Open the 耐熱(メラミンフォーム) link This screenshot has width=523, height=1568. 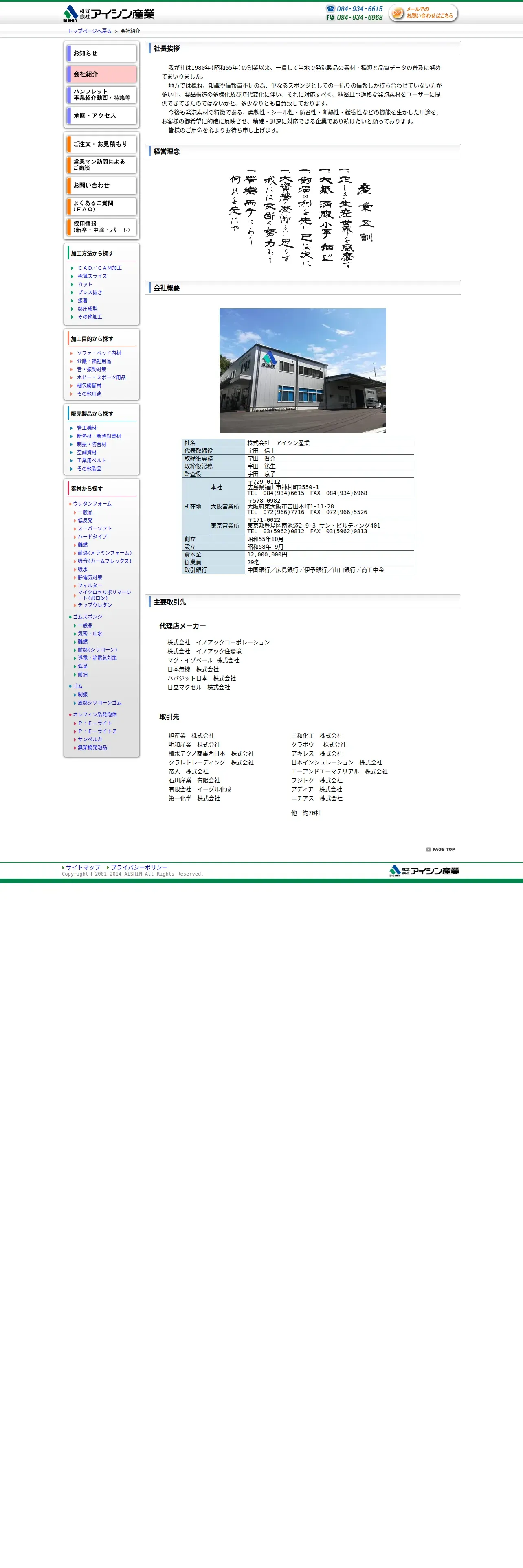(x=104, y=553)
